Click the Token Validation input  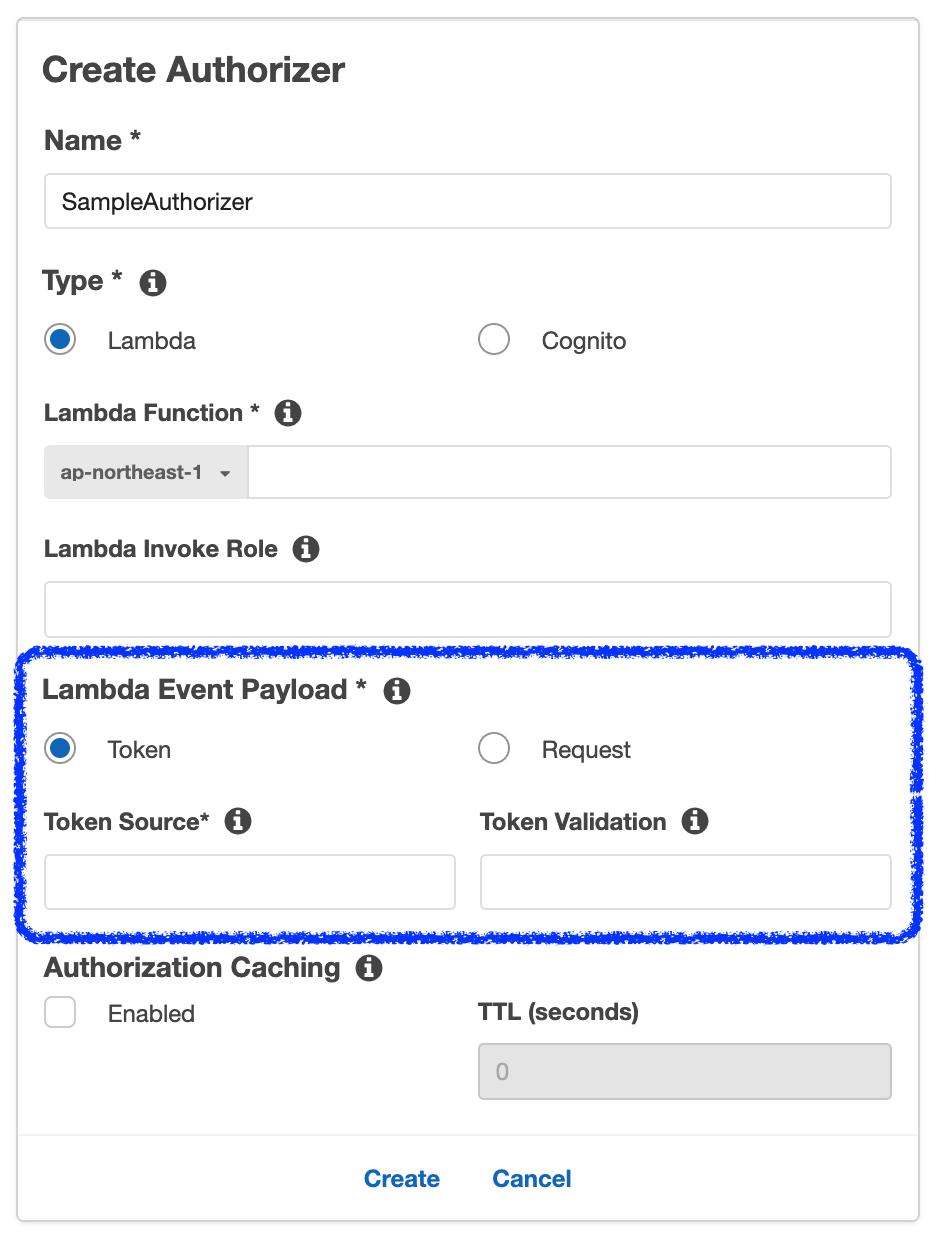[x=685, y=882]
